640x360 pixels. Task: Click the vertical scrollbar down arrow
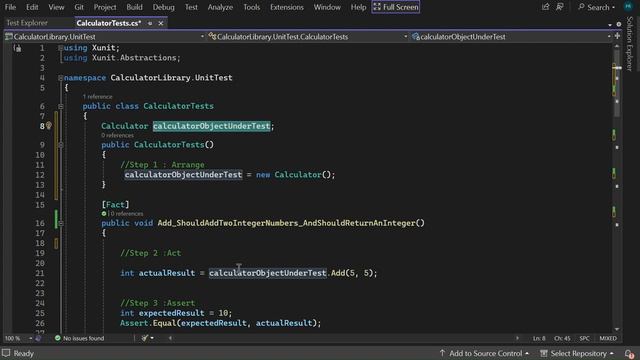coord(617,329)
